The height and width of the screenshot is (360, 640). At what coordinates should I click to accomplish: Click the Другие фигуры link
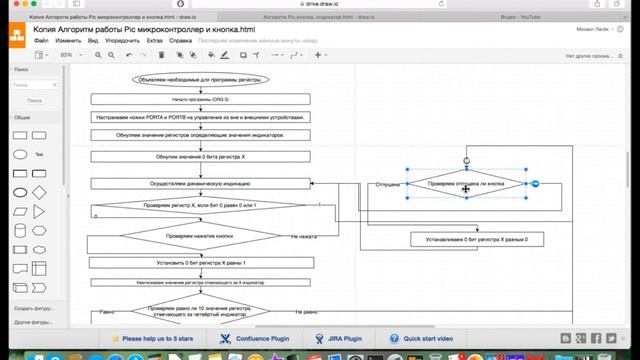pyautogui.click(x=33, y=322)
